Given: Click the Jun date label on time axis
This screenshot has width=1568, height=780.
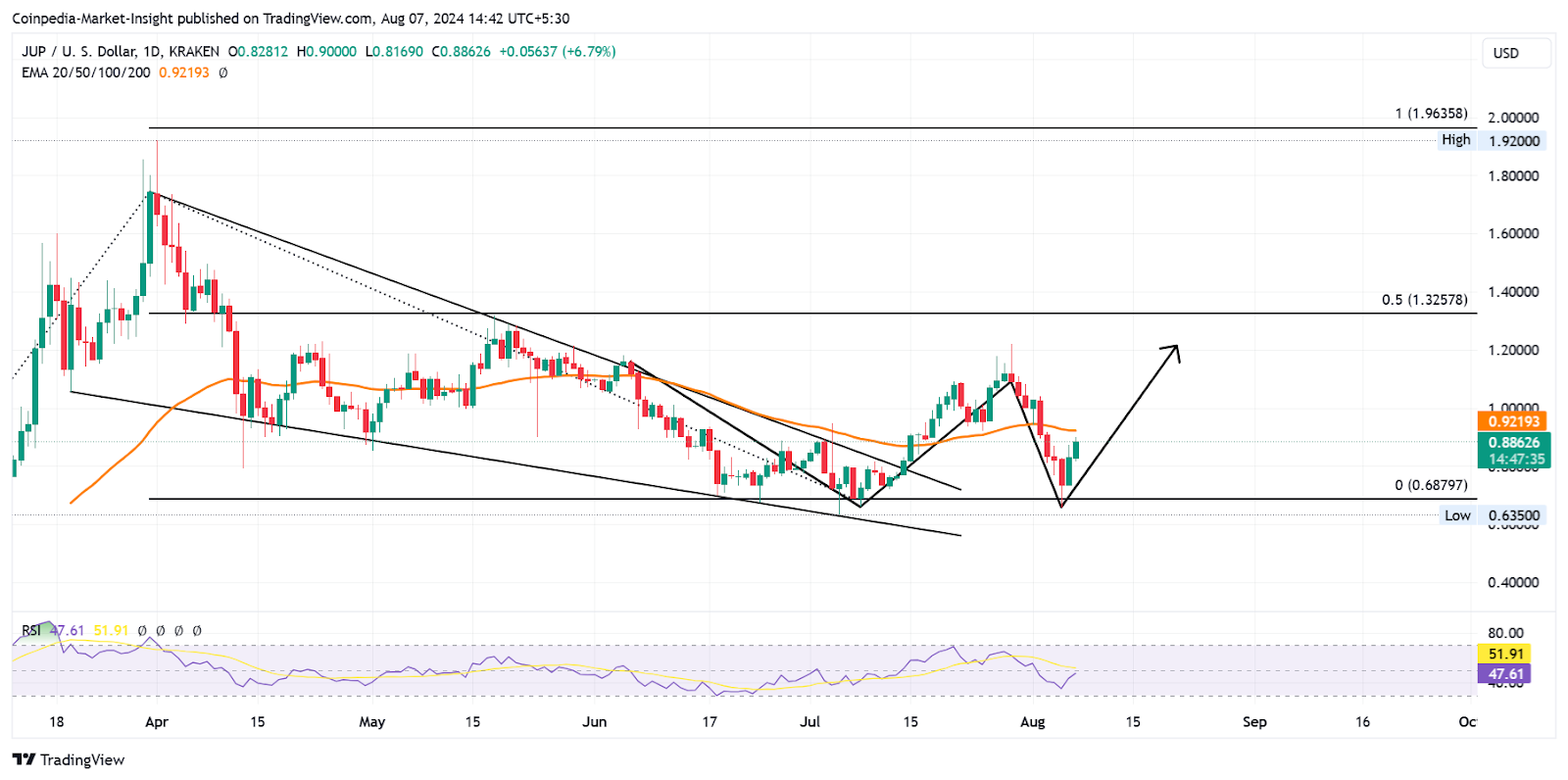Looking at the screenshot, I should point(595,722).
